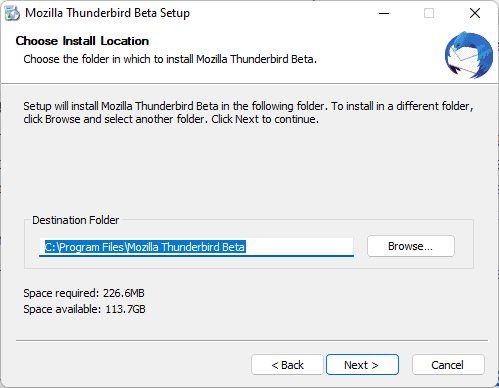The image size is (499, 388).
Task: Focus the Destination Folder path field
Action: pos(196,247)
